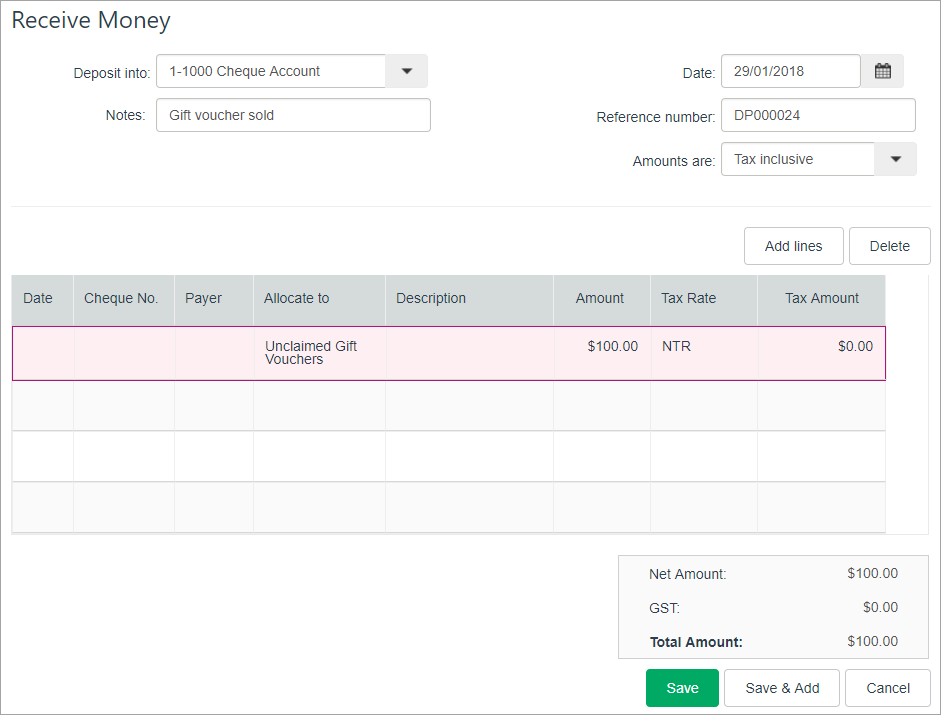The width and height of the screenshot is (941, 715).
Task: Select the NTR tax rate cell
Action: 703,353
